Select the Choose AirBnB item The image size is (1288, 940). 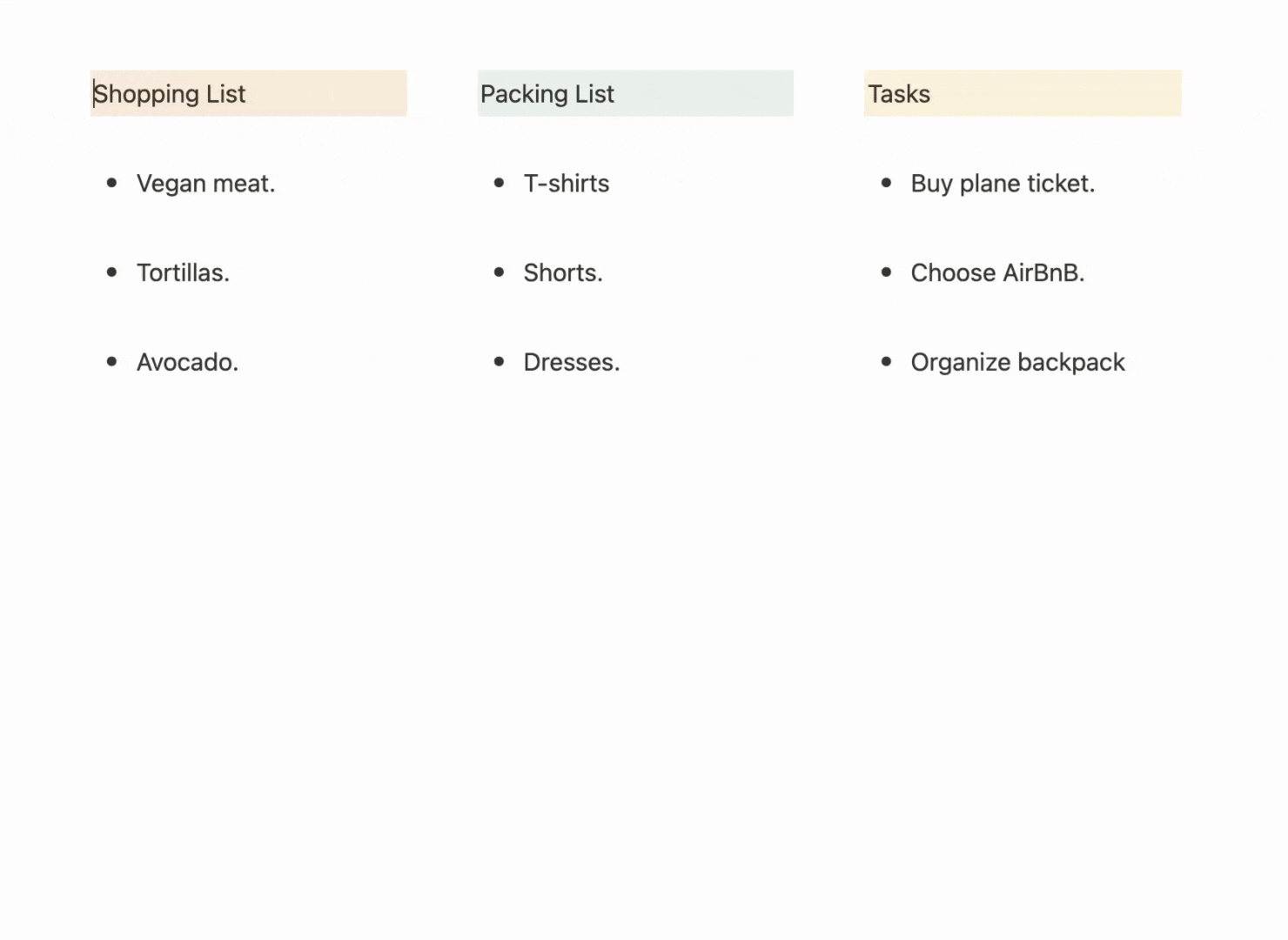pos(997,272)
